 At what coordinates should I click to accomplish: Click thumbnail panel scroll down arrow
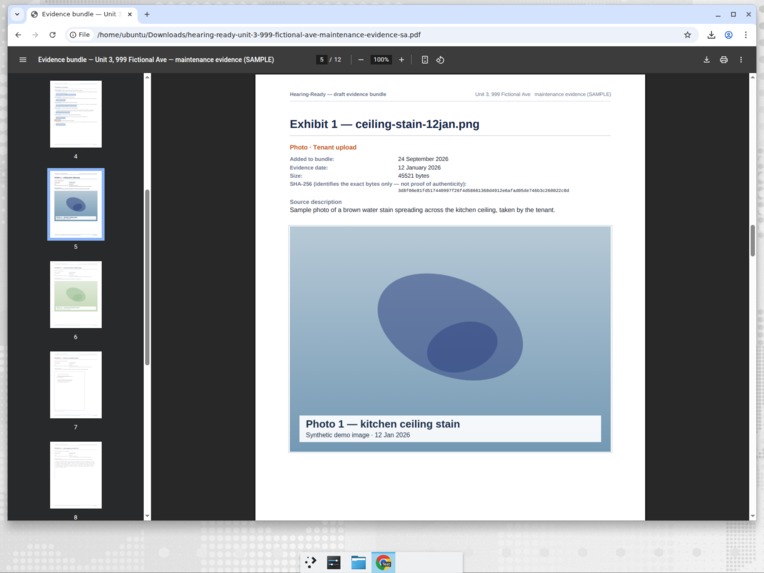pyautogui.click(x=147, y=516)
